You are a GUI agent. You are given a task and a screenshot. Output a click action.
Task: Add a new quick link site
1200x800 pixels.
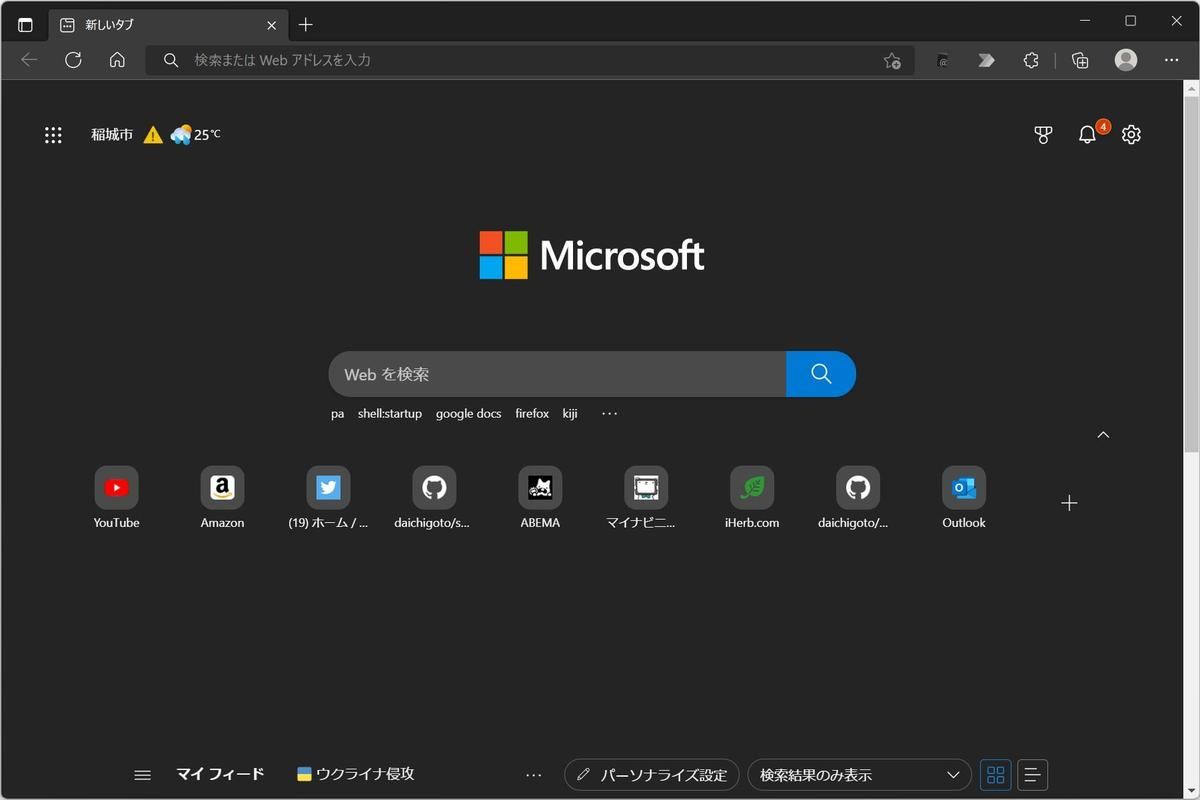pyautogui.click(x=1069, y=503)
